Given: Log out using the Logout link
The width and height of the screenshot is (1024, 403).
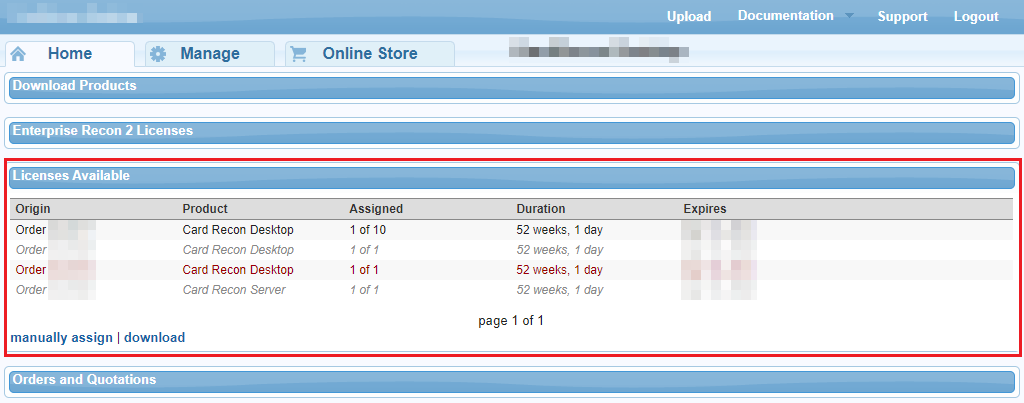Looking at the screenshot, I should pyautogui.click(x=975, y=16).
